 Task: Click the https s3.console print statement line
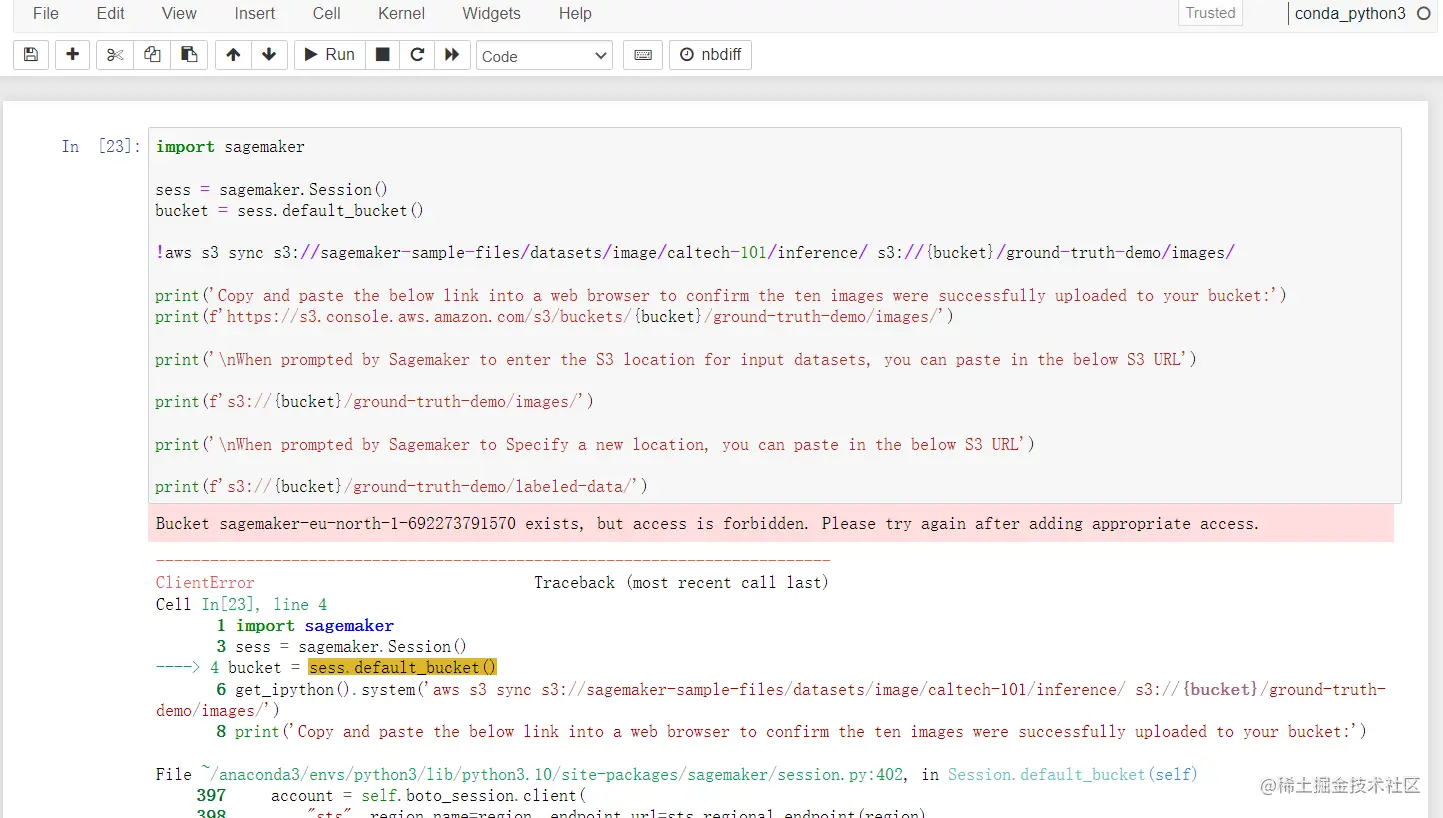(554, 317)
